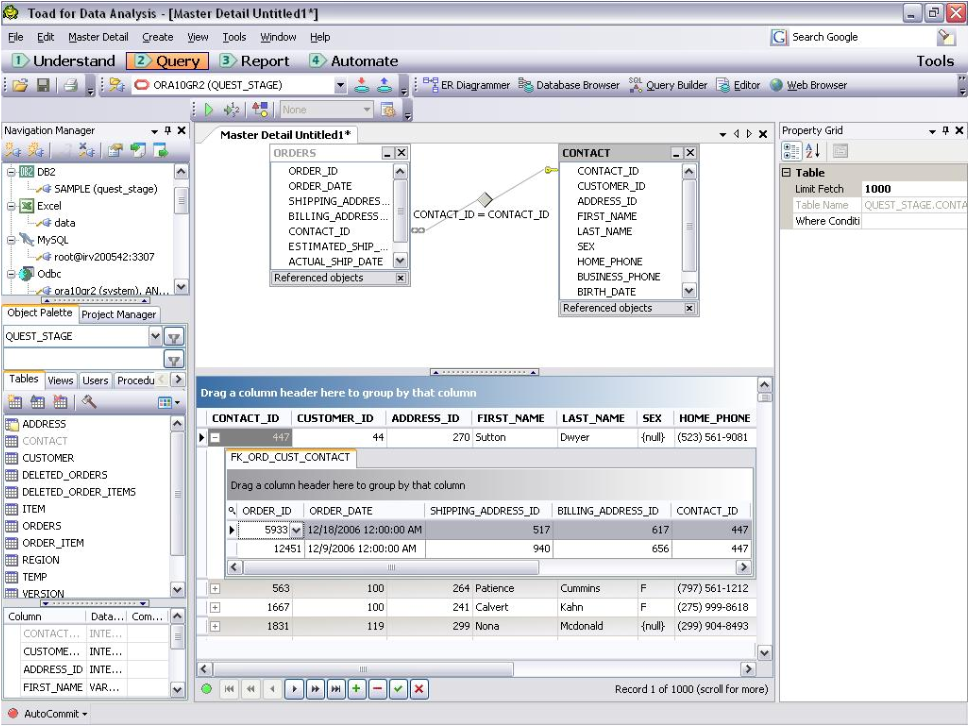Open the QUEST_STAGE schema dropdown

pos(155,336)
